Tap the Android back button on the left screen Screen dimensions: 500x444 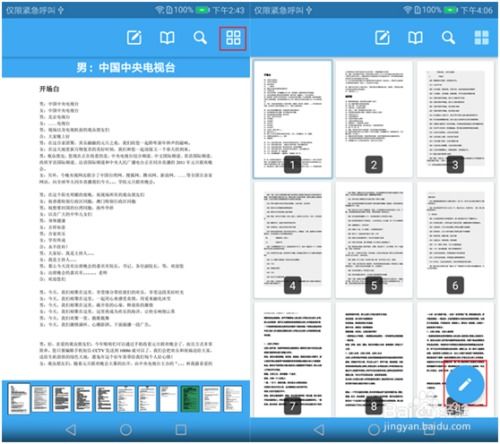coord(71,430)
